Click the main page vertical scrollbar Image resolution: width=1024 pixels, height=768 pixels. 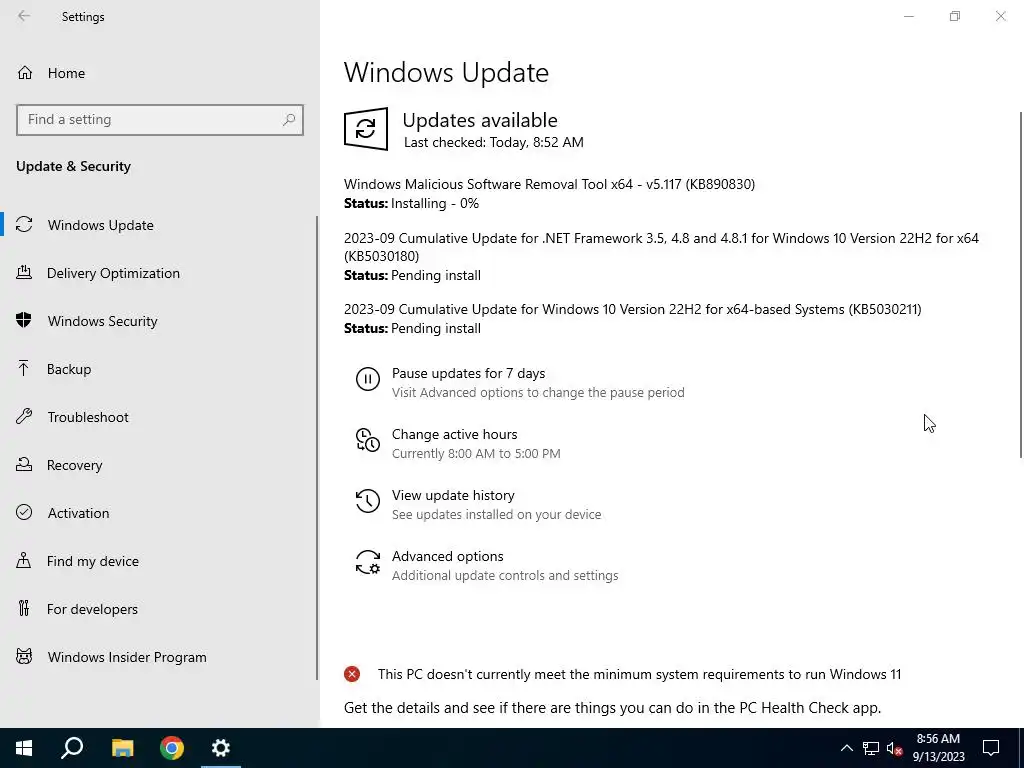point(1021,285)
